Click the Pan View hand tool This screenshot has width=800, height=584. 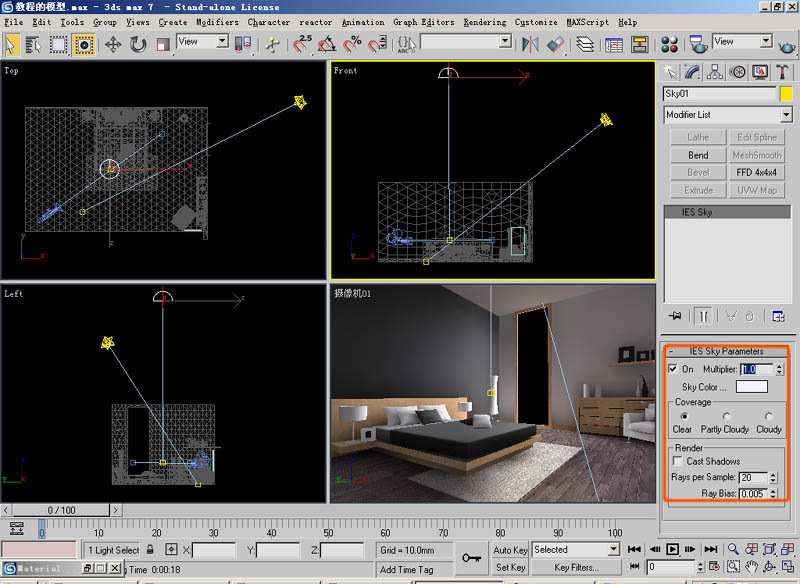coord(751,567)
